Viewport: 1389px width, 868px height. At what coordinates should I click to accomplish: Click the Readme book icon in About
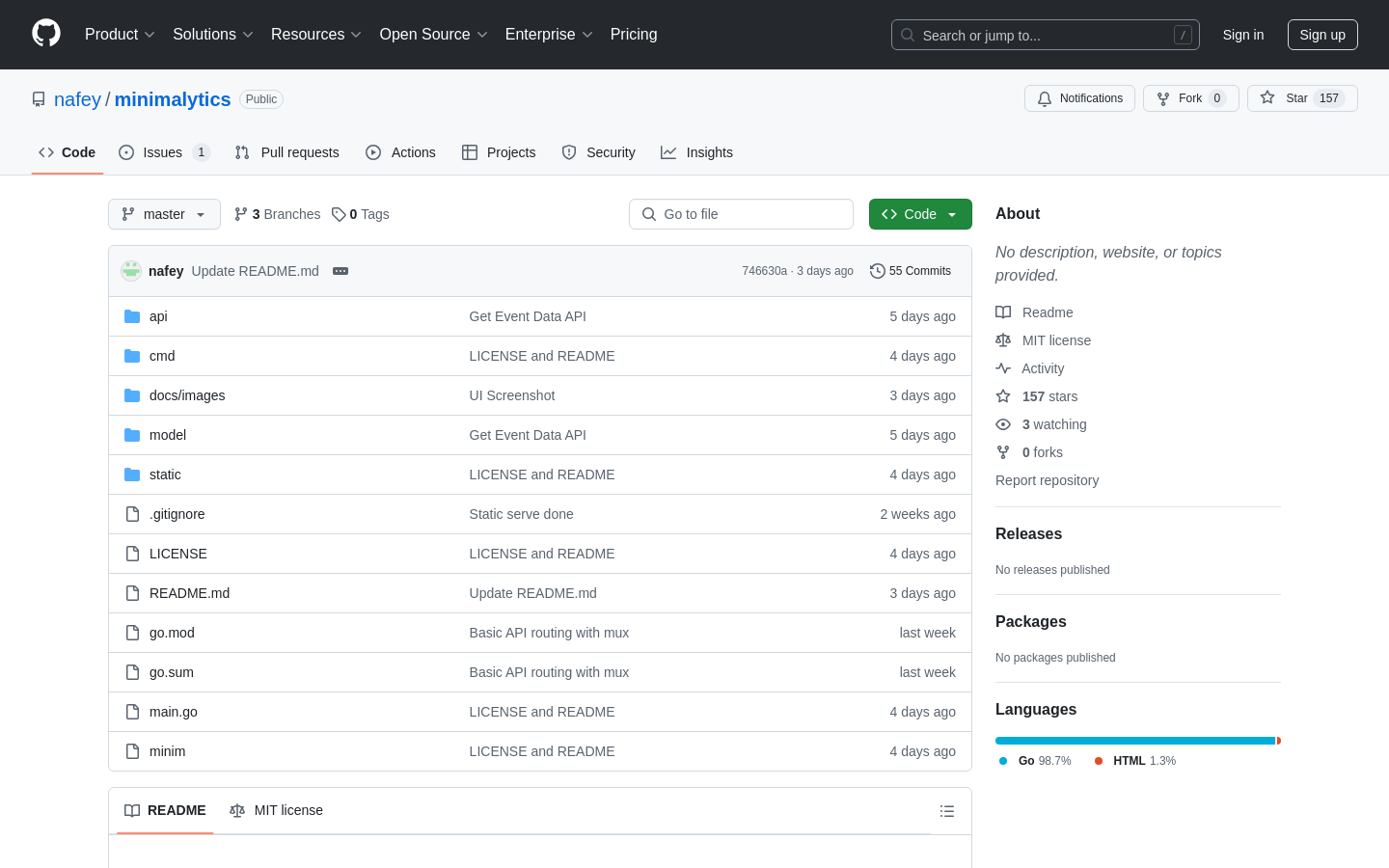pyautogui.click(x=1003, y=312)
